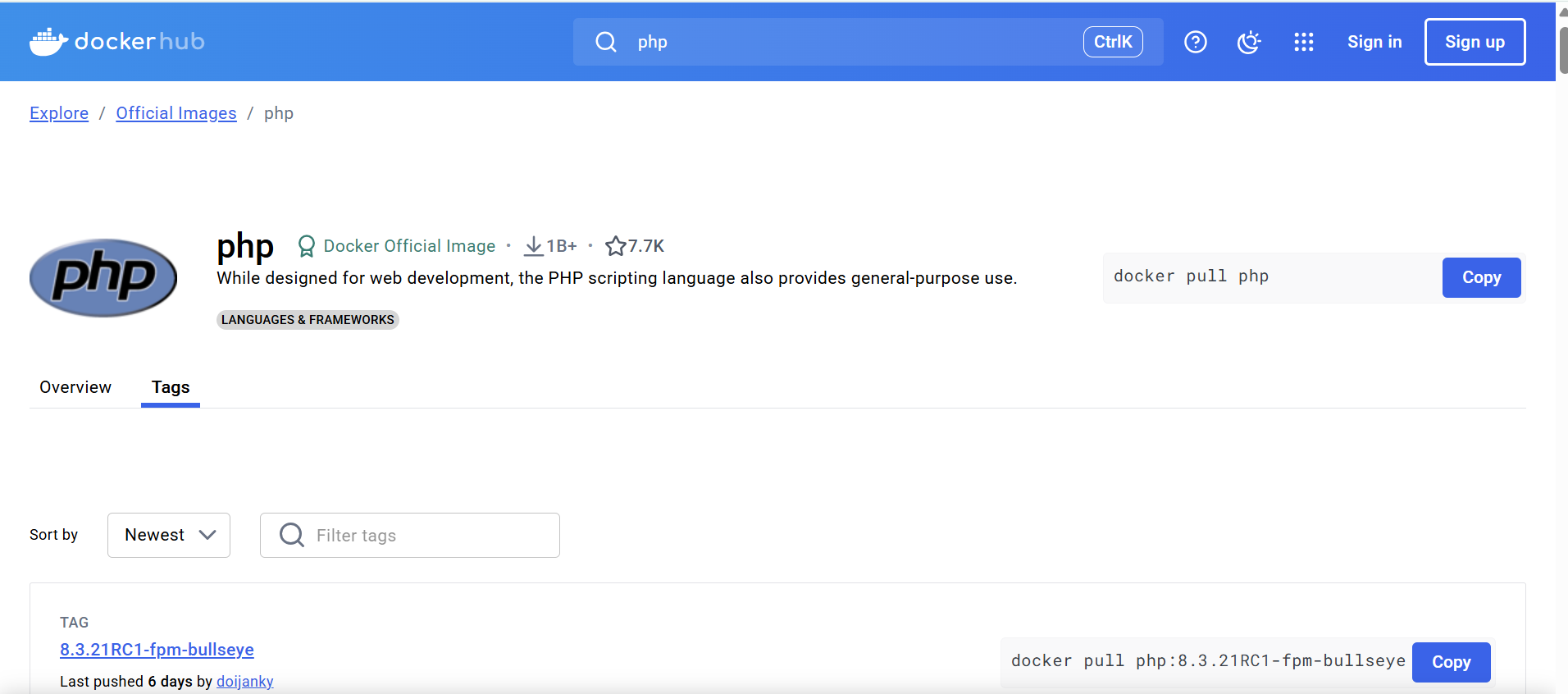Click the star icon beside 7.7K
The image size is (1568, 694).
tap(616, 246)
